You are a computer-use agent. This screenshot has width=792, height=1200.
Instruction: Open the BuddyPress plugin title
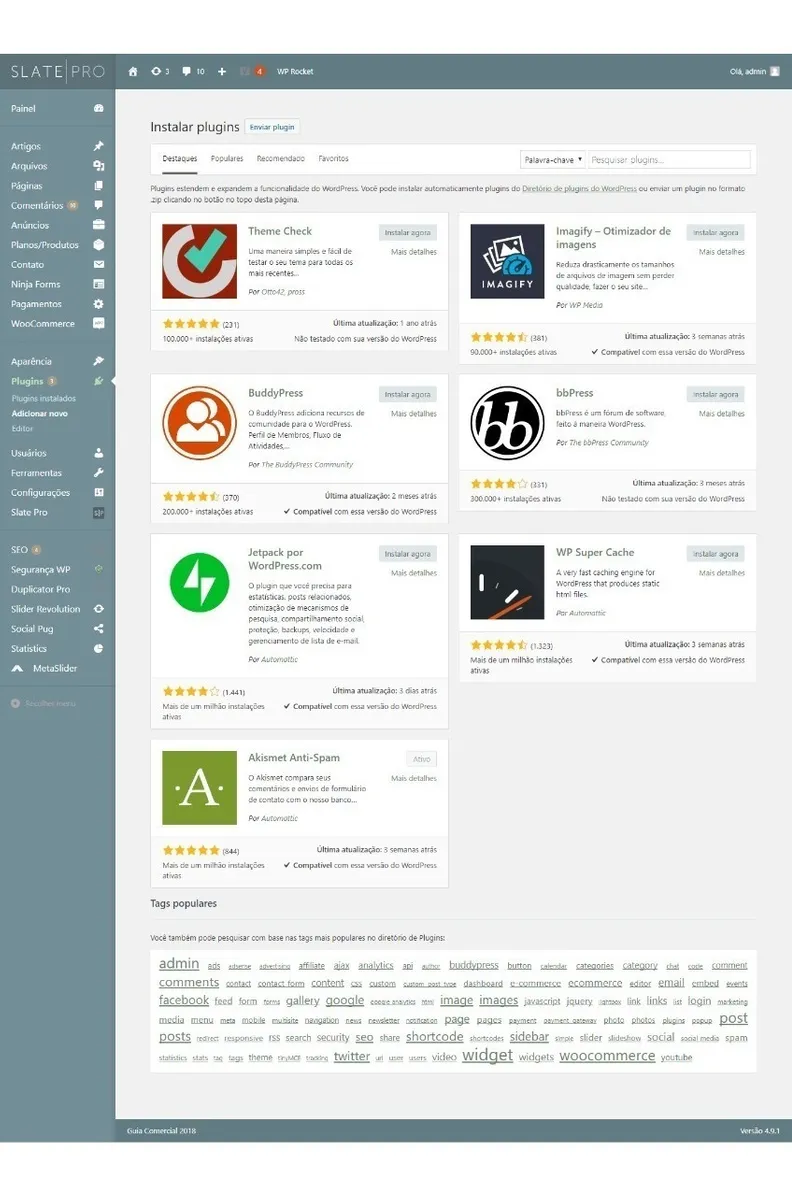(275, 393)
